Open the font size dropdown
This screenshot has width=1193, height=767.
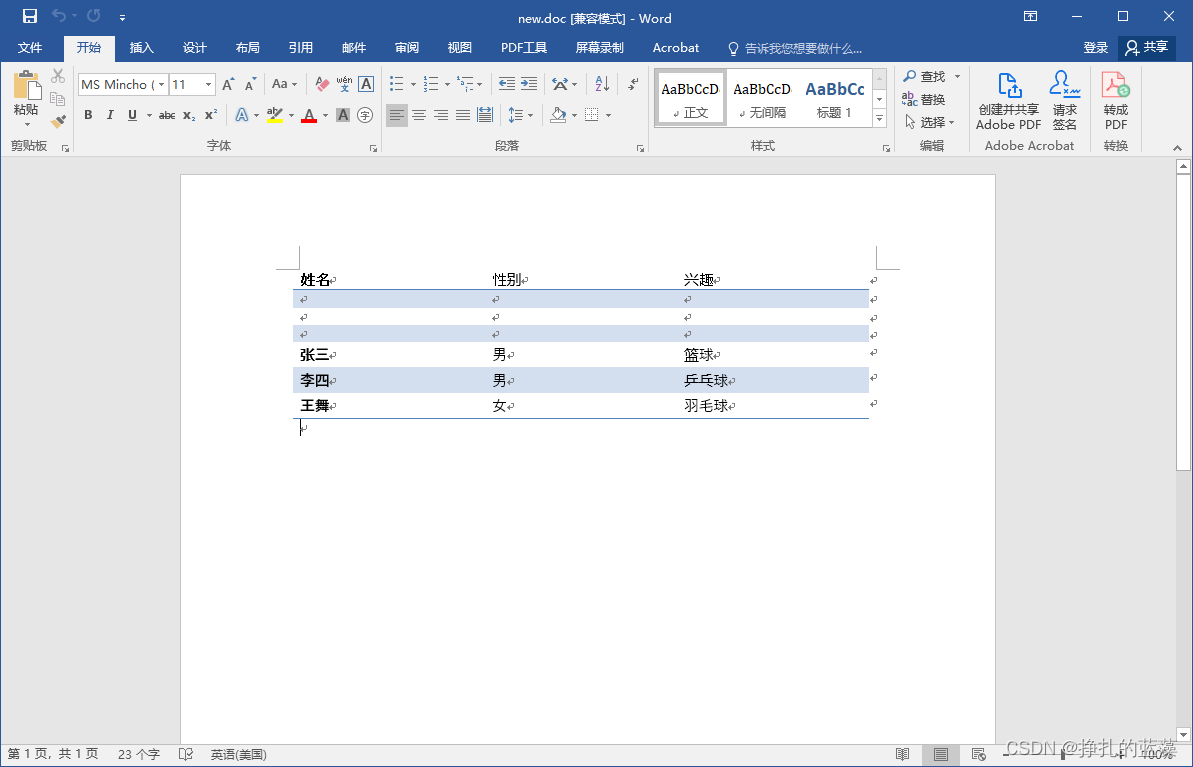pyautogui.click(x=208, y=84)
